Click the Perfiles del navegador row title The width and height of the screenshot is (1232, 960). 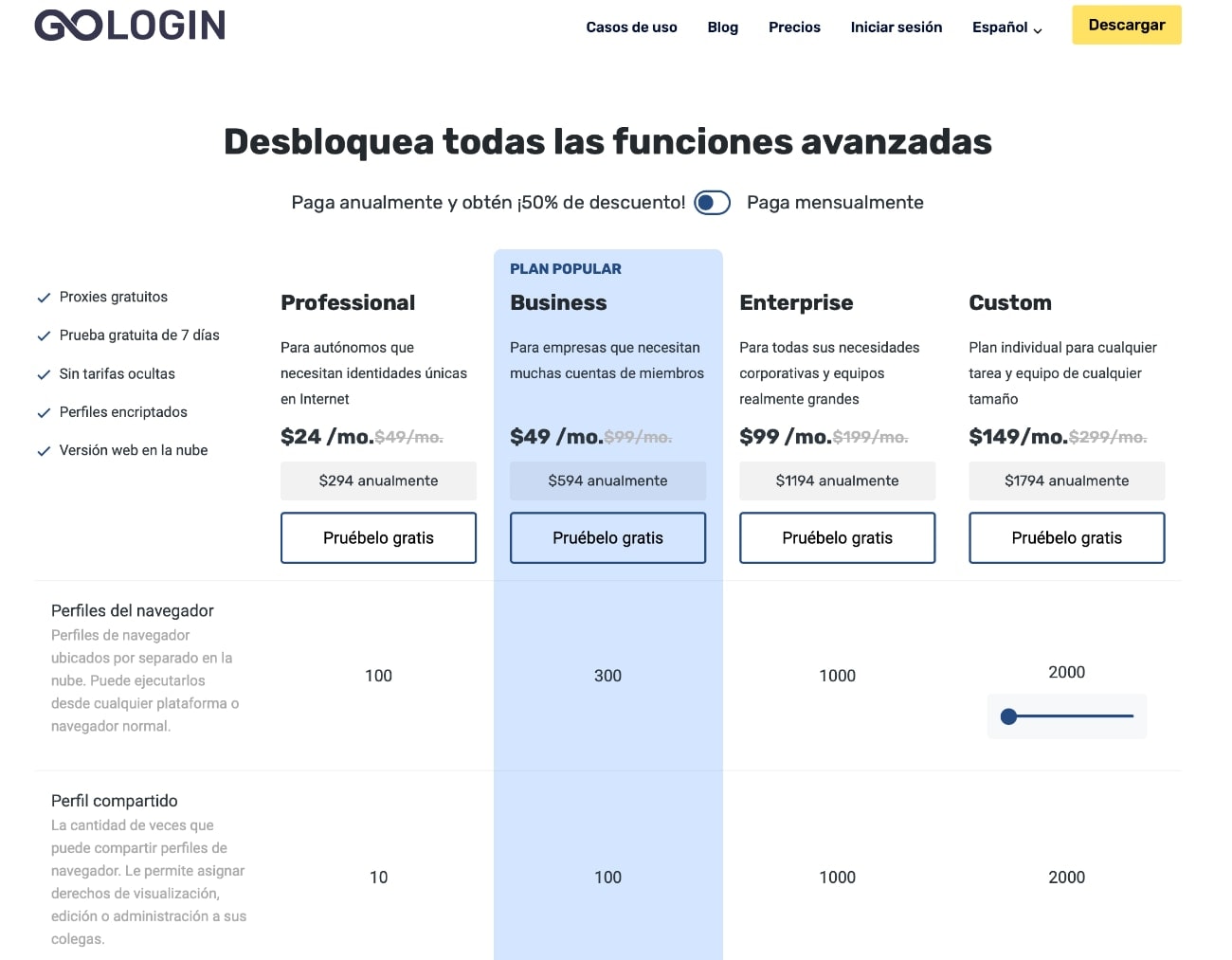coord(133,610)
